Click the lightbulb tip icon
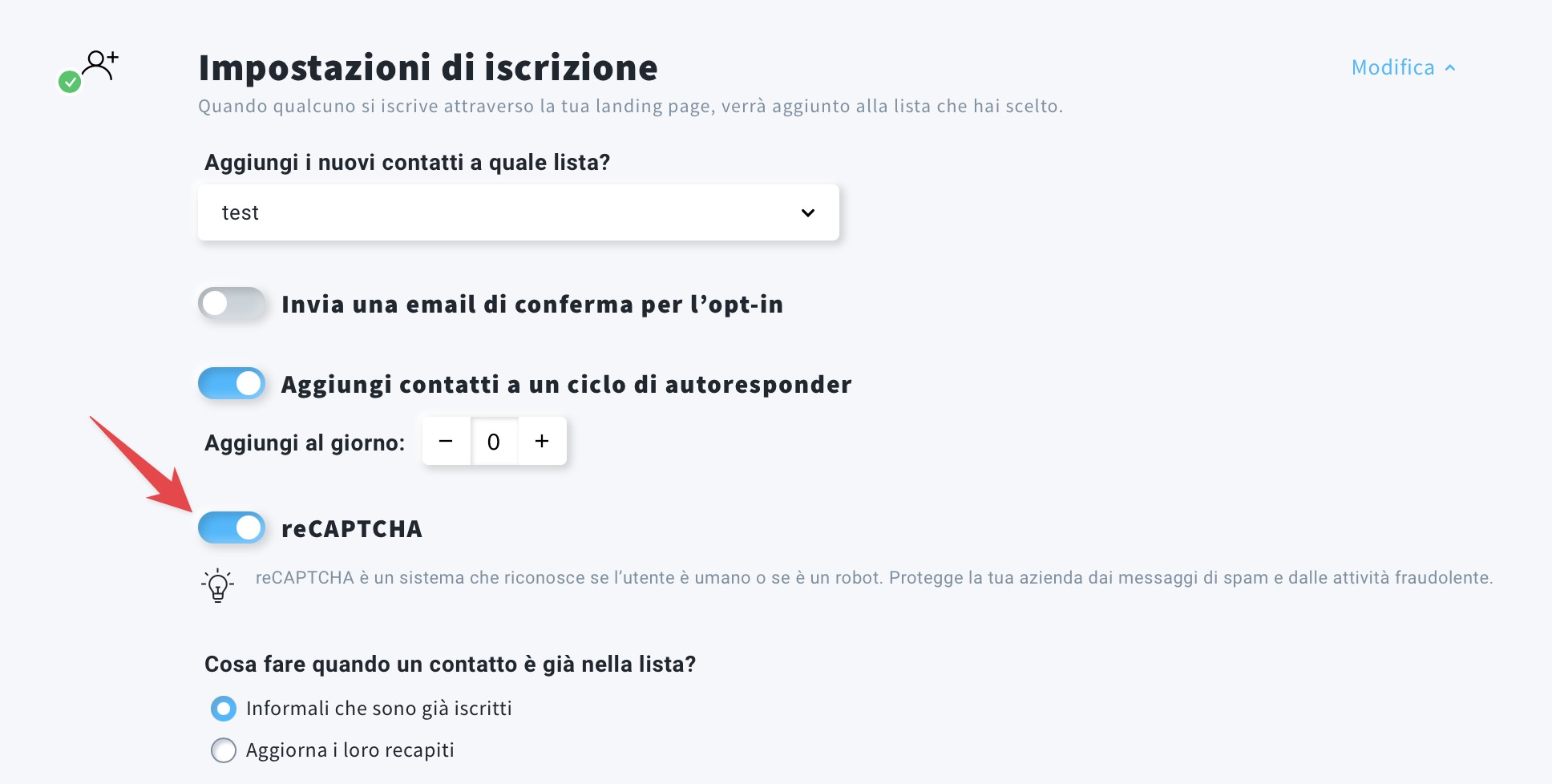 pyautogui.click(x=217, y=585)
